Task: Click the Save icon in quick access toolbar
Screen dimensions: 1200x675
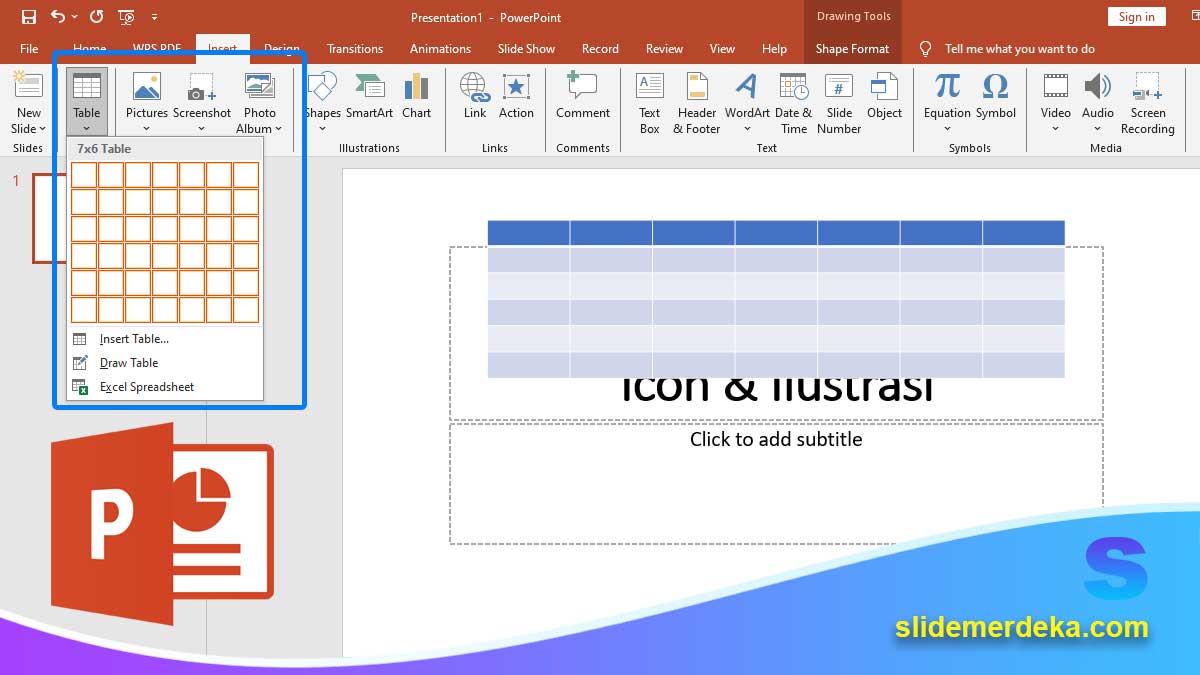Action: point(28,17)
